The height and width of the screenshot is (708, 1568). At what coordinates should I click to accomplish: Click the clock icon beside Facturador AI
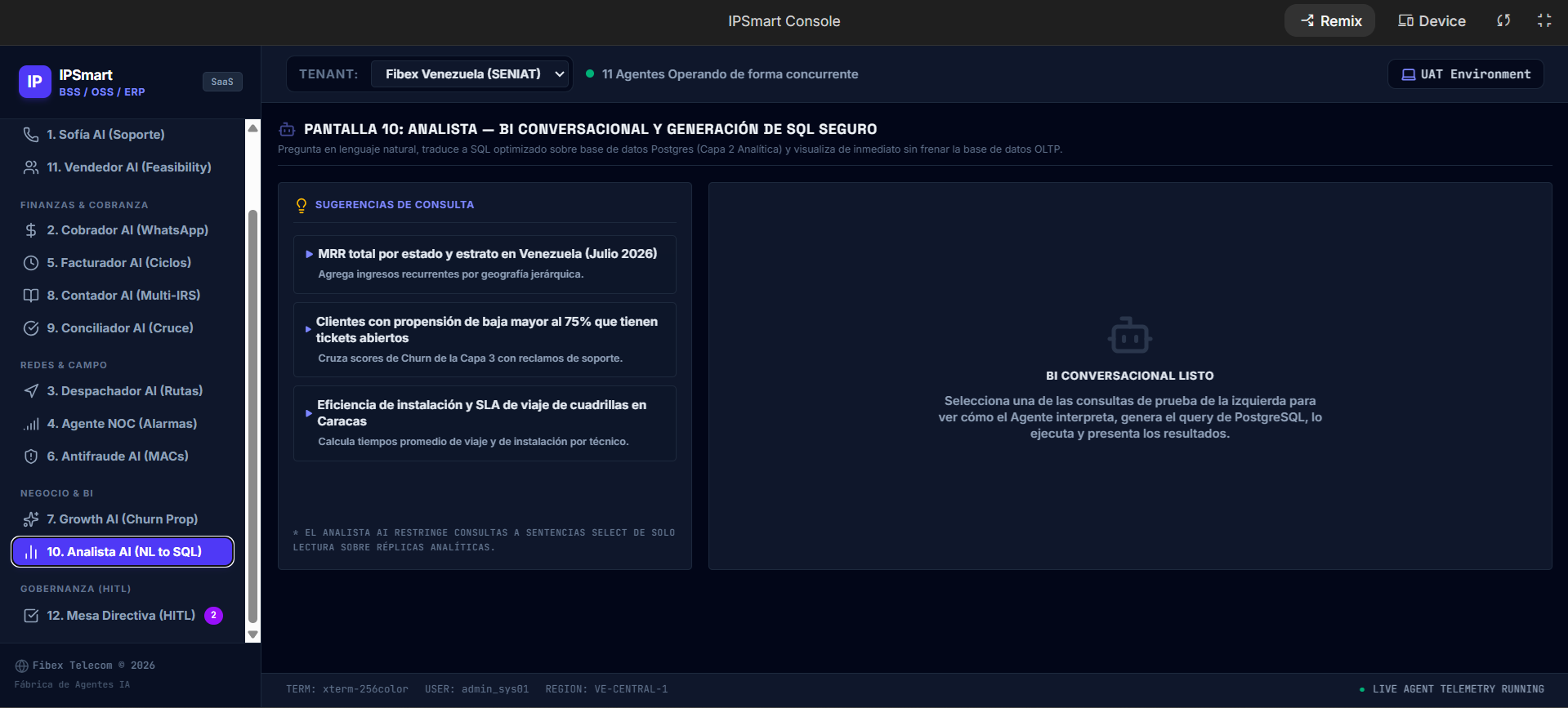click(x=31, y=263)
